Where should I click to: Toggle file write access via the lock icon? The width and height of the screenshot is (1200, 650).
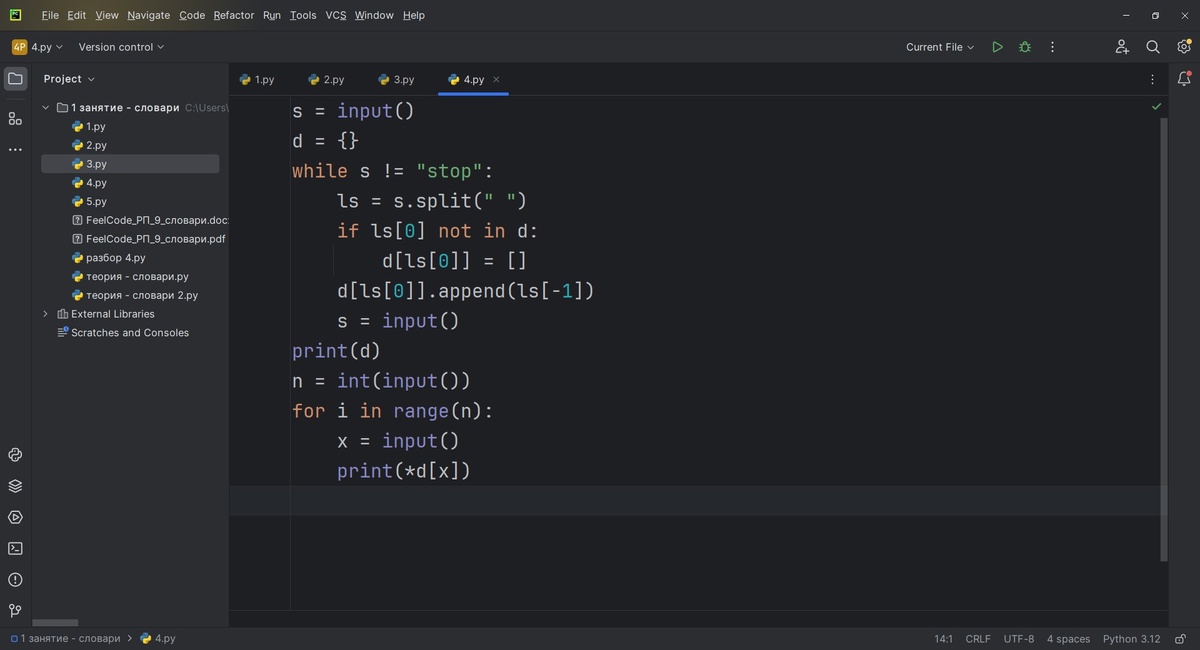pyautogui.click(x=1179, y=637)
